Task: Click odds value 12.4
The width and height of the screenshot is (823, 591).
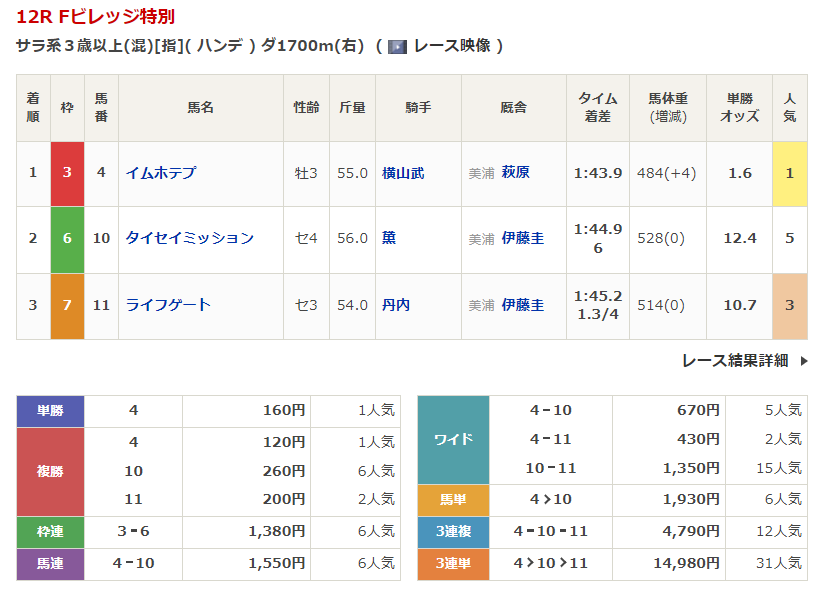Action: click(x=740, y=238)
